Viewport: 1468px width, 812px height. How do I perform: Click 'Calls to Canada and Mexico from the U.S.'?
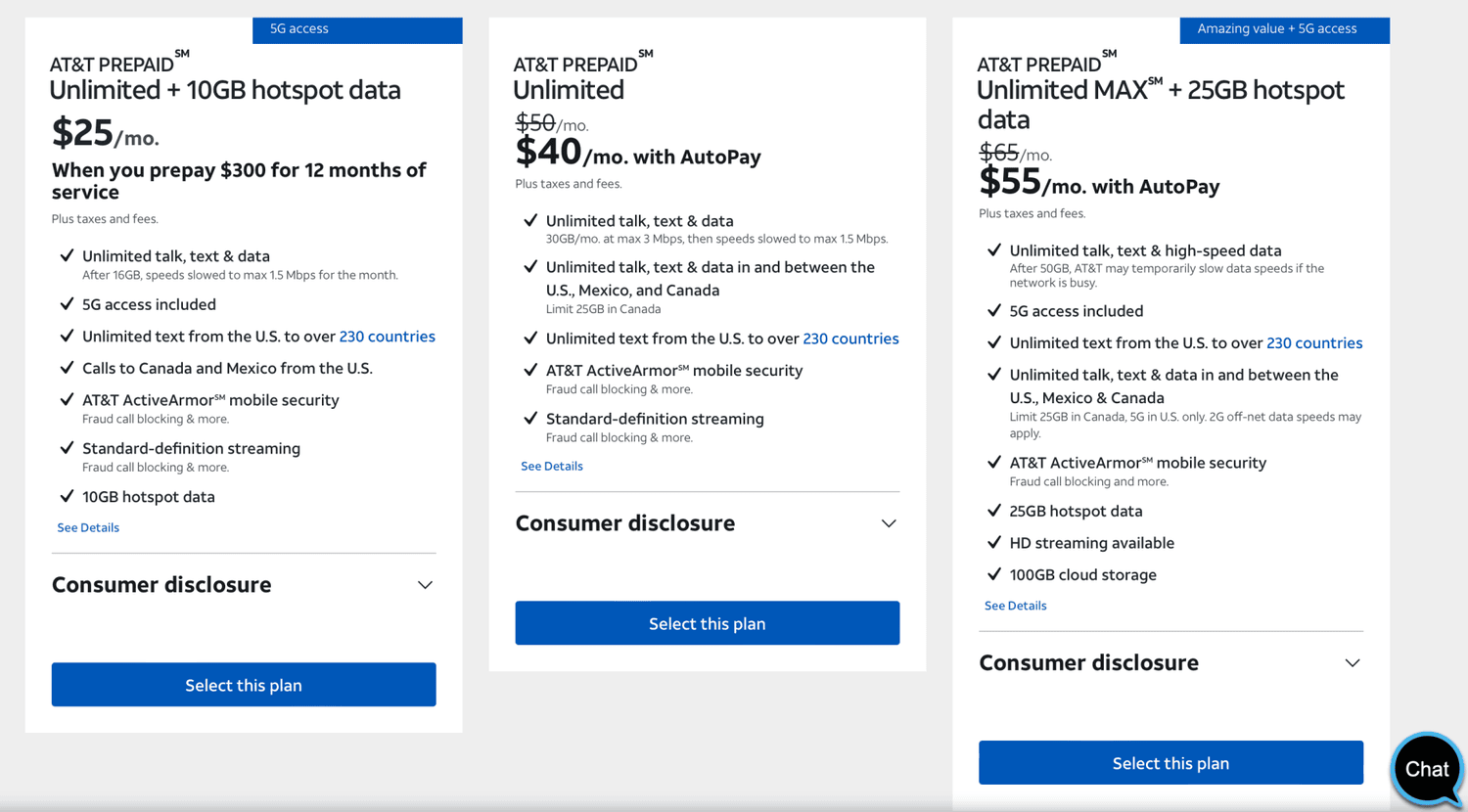227,369
